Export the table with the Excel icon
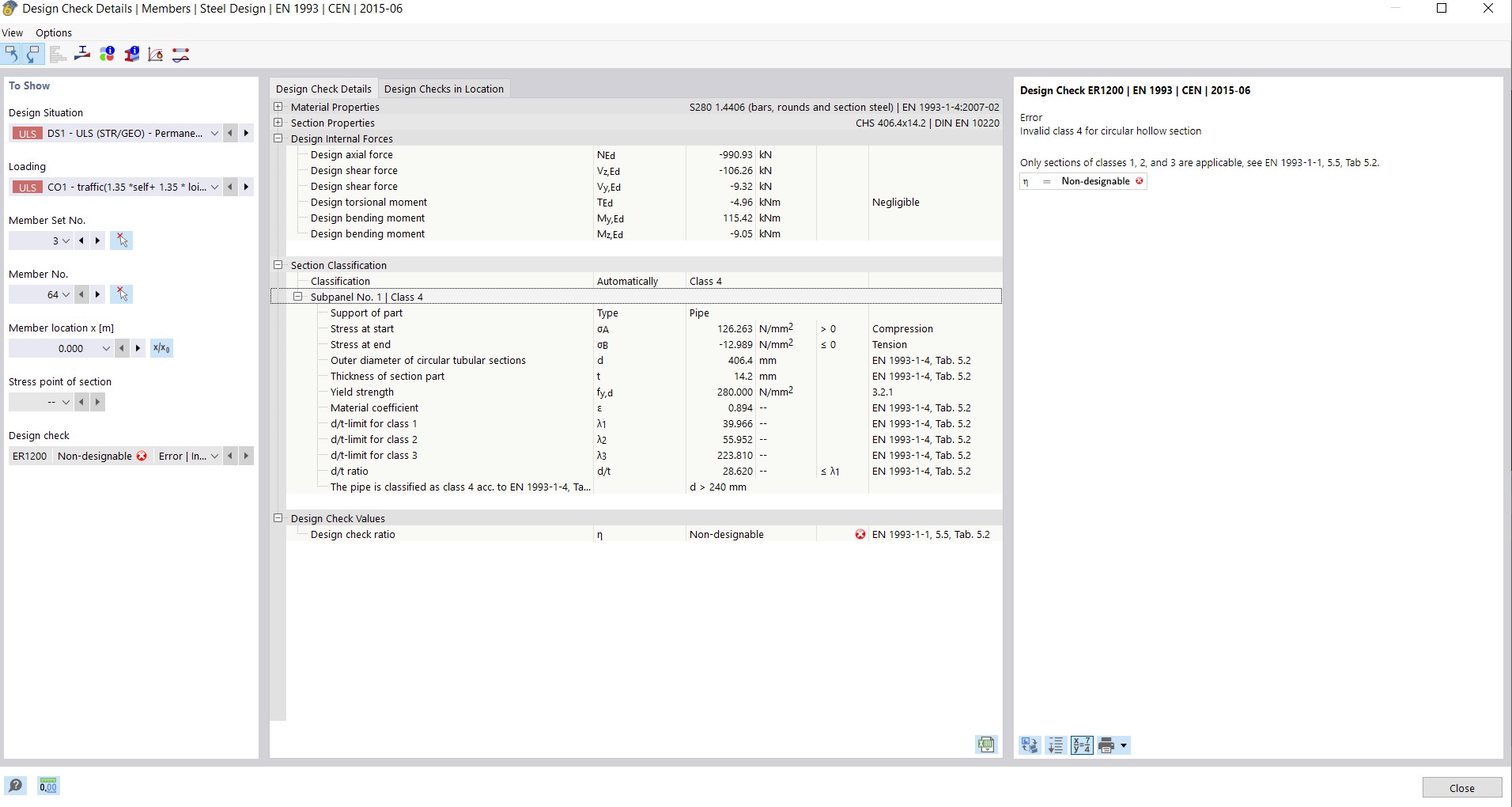The image size is (1512, 807). (x=985, y=744)
